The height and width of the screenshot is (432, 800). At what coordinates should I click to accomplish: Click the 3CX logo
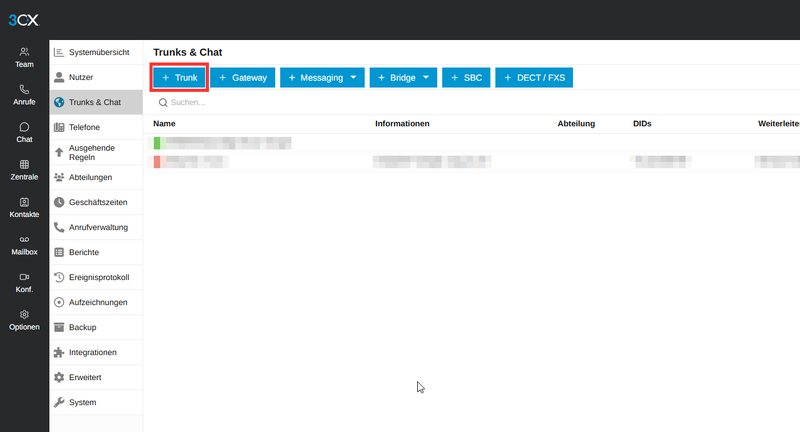[x=23, y=20]
